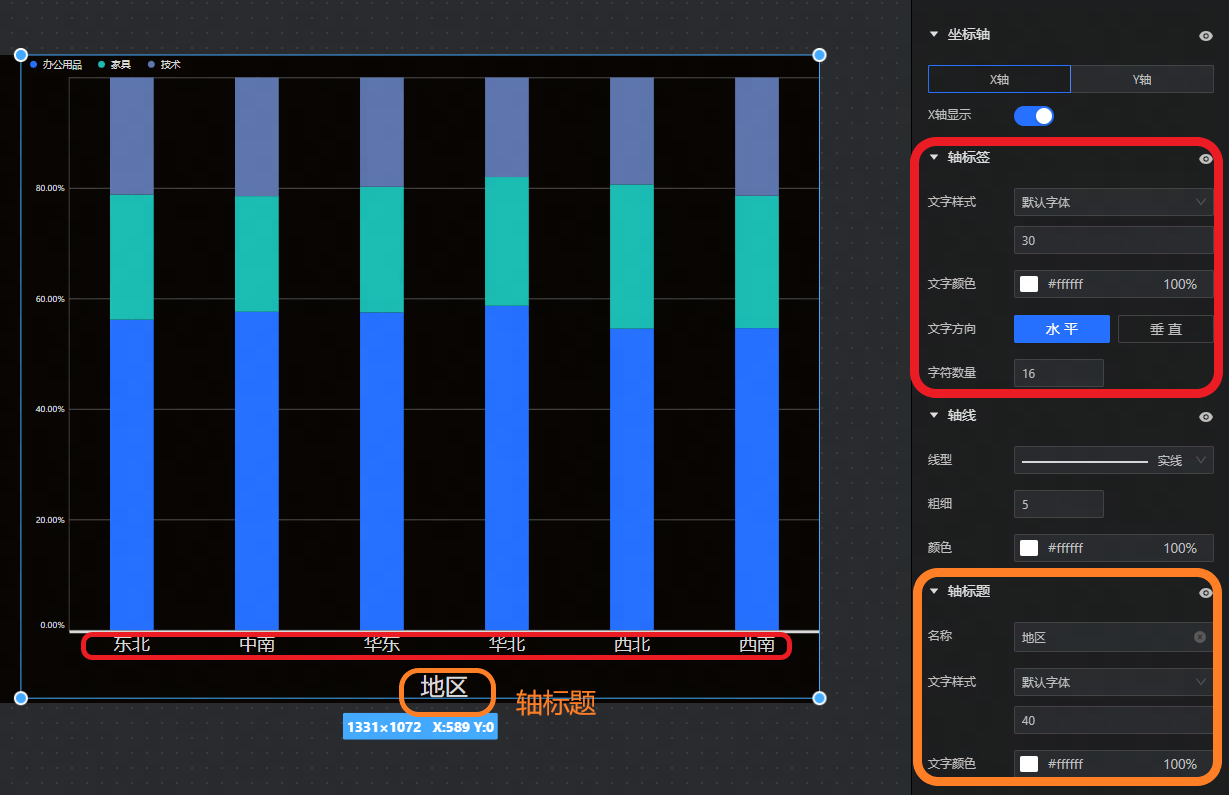The width and height of the screenshot is (1229, 795).
Task: Hide the 轴标签 section with its eye icon
Action: pos(1205,158)
